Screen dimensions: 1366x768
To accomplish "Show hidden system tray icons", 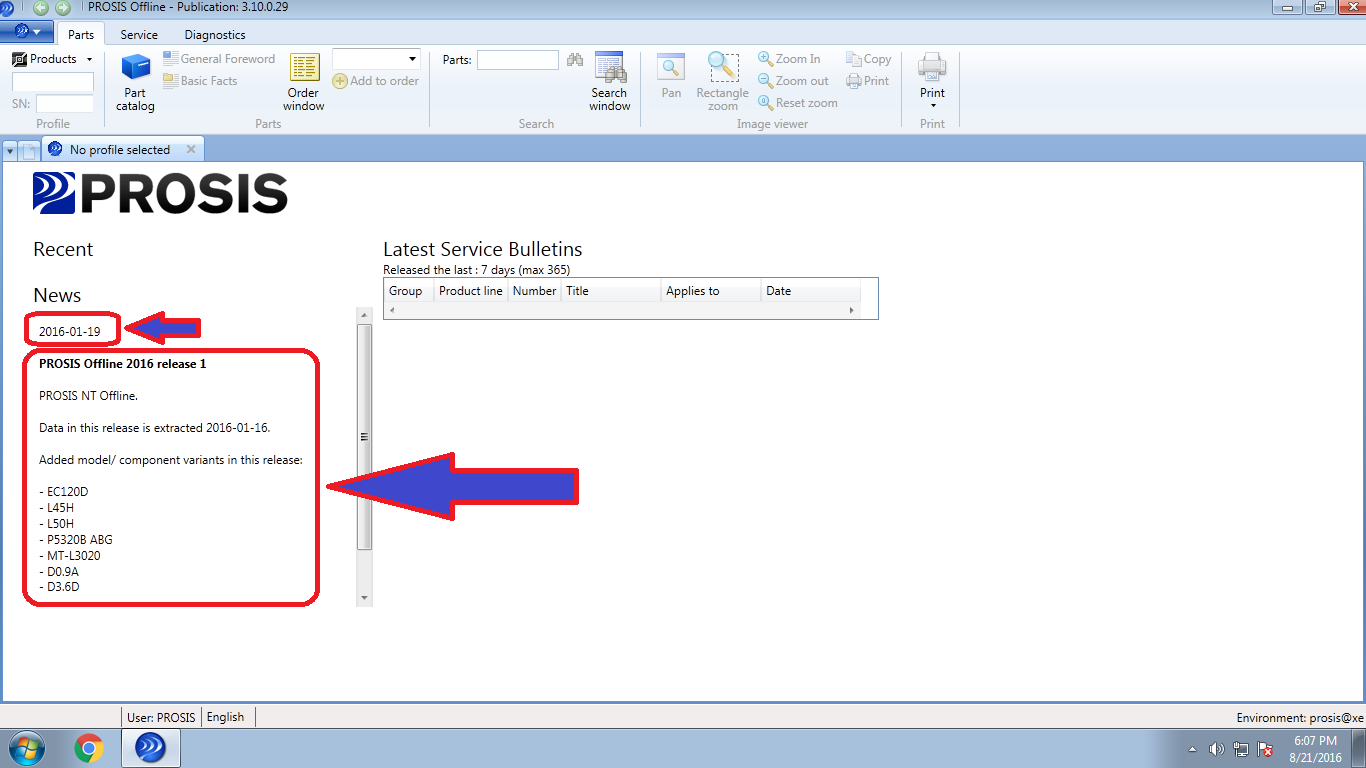I will [x=1192, y=749].
